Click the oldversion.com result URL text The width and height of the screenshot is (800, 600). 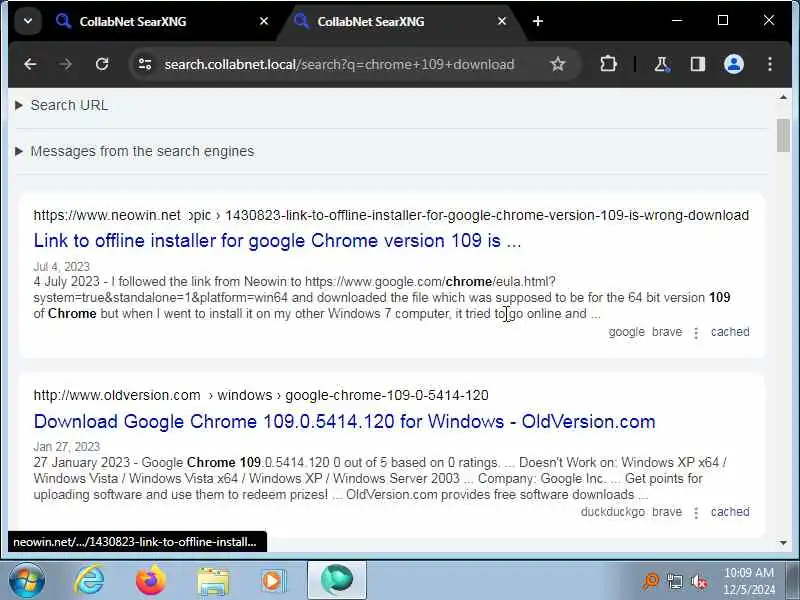[261, 395]
